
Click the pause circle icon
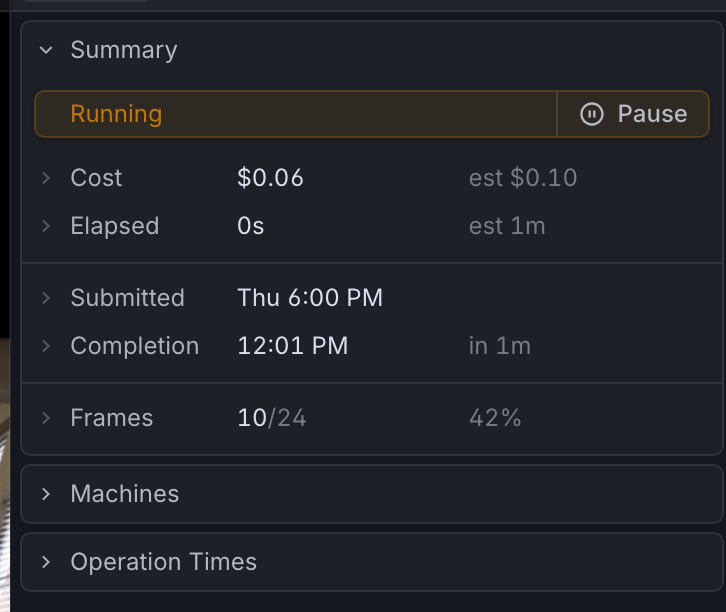[x=592, y=114]
